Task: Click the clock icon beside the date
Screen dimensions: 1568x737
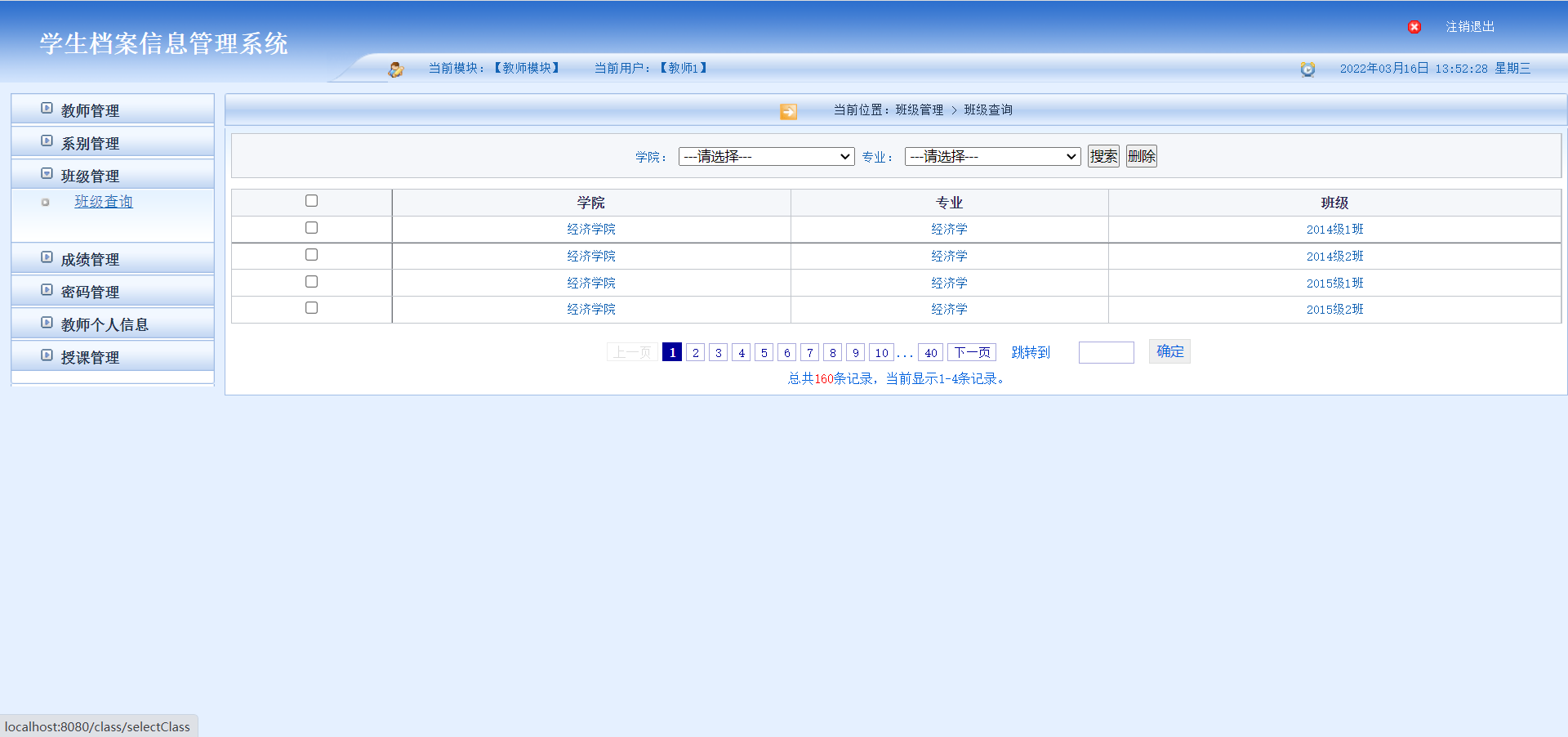Action: click(x=1307, y=69)
